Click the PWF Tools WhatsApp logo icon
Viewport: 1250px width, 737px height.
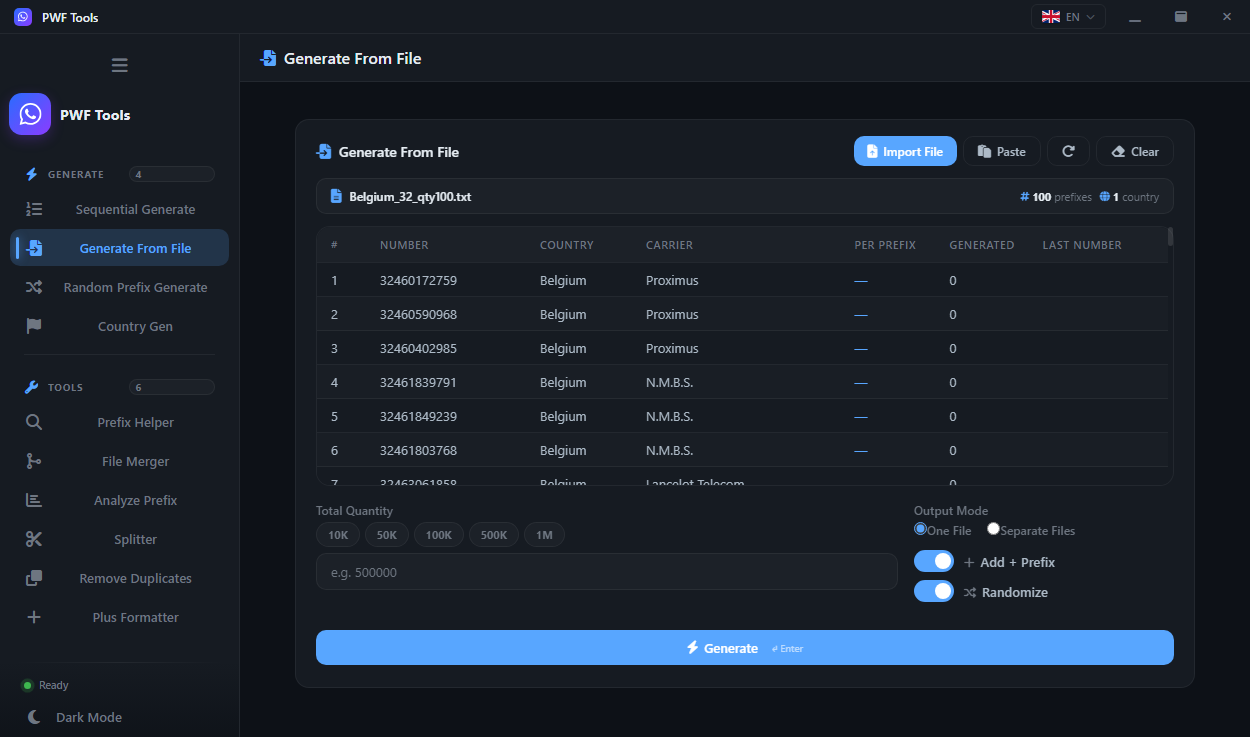click(x=30, y=114)
